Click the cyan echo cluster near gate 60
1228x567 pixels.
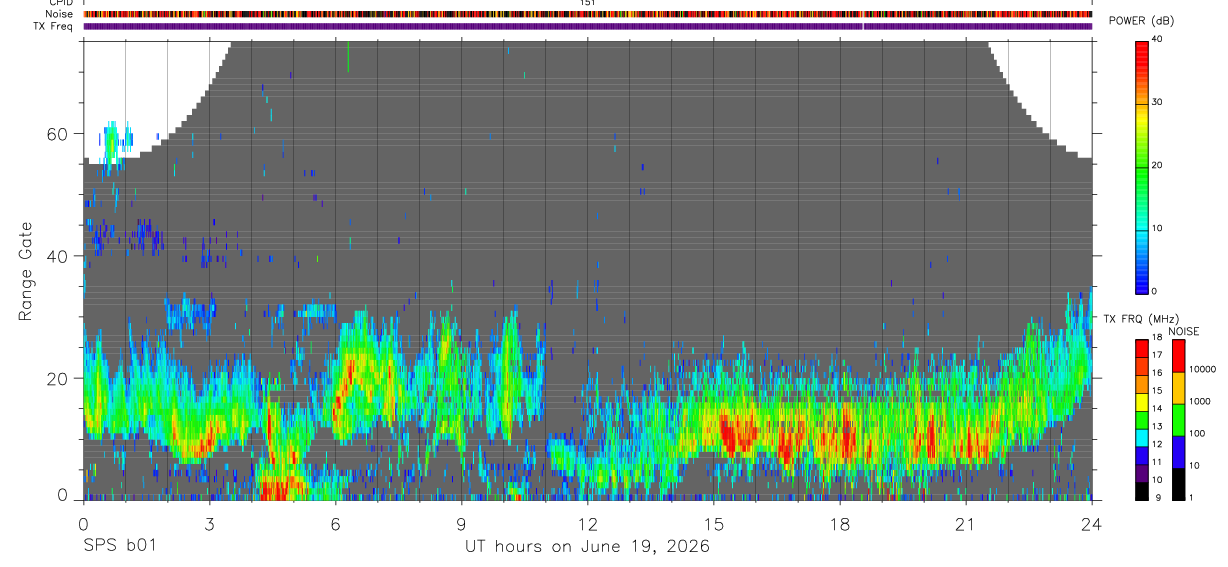tap(112, 140)
